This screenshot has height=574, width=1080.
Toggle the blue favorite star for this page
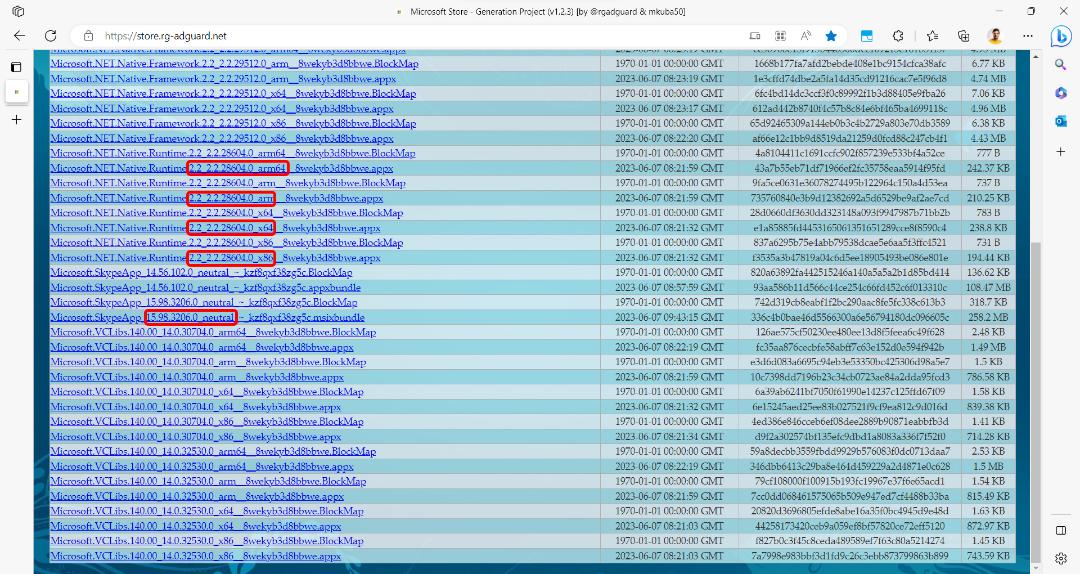click(831, 36)
